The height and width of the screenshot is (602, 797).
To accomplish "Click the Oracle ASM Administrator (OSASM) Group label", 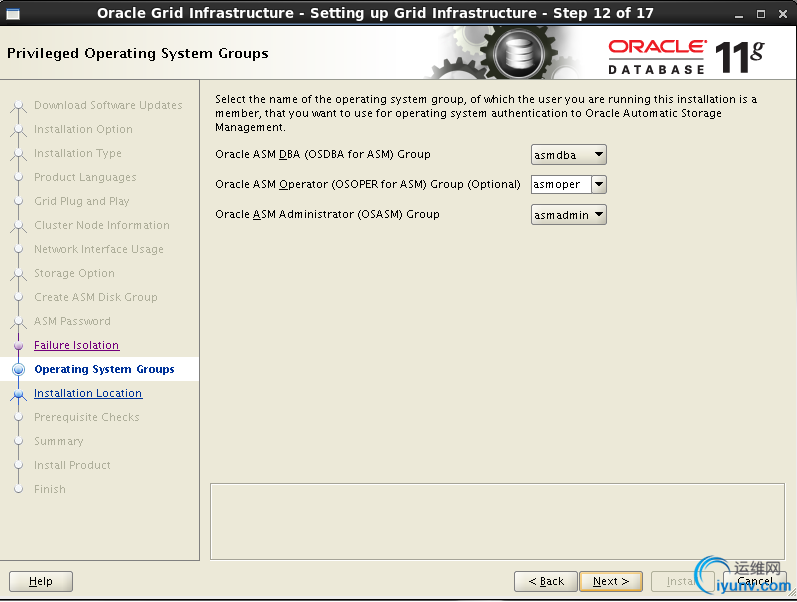I will 327,215.
